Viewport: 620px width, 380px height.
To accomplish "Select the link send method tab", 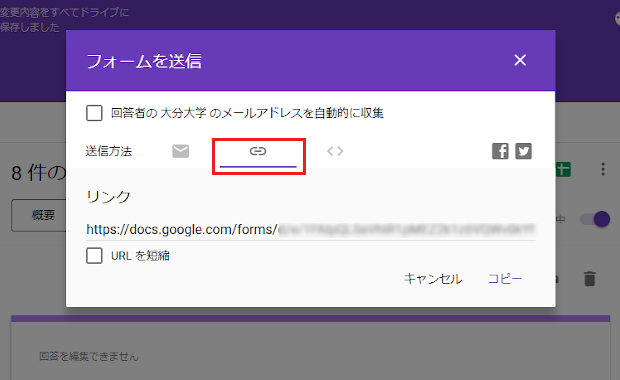I will click(258, 151).
